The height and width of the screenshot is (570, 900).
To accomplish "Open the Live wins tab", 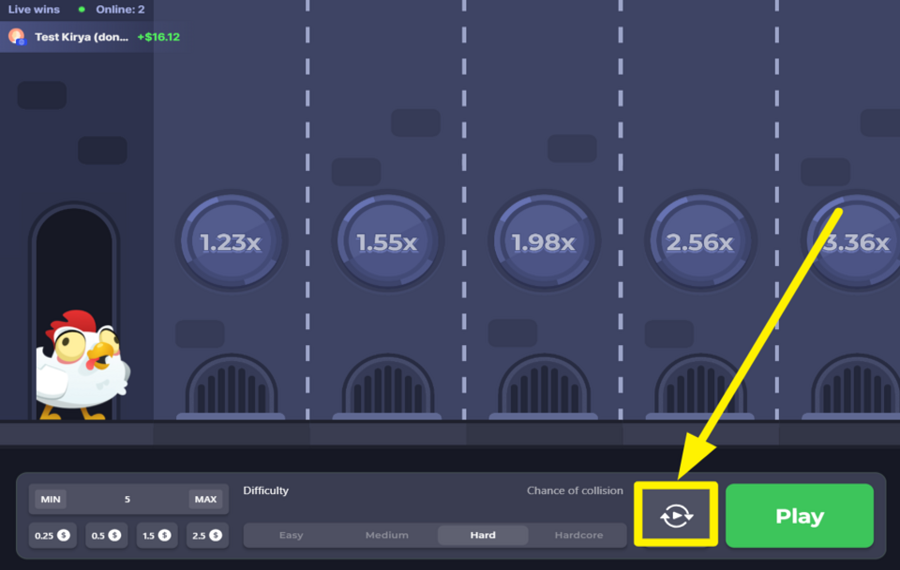I will pyautogui.click(x=34, y=9).
